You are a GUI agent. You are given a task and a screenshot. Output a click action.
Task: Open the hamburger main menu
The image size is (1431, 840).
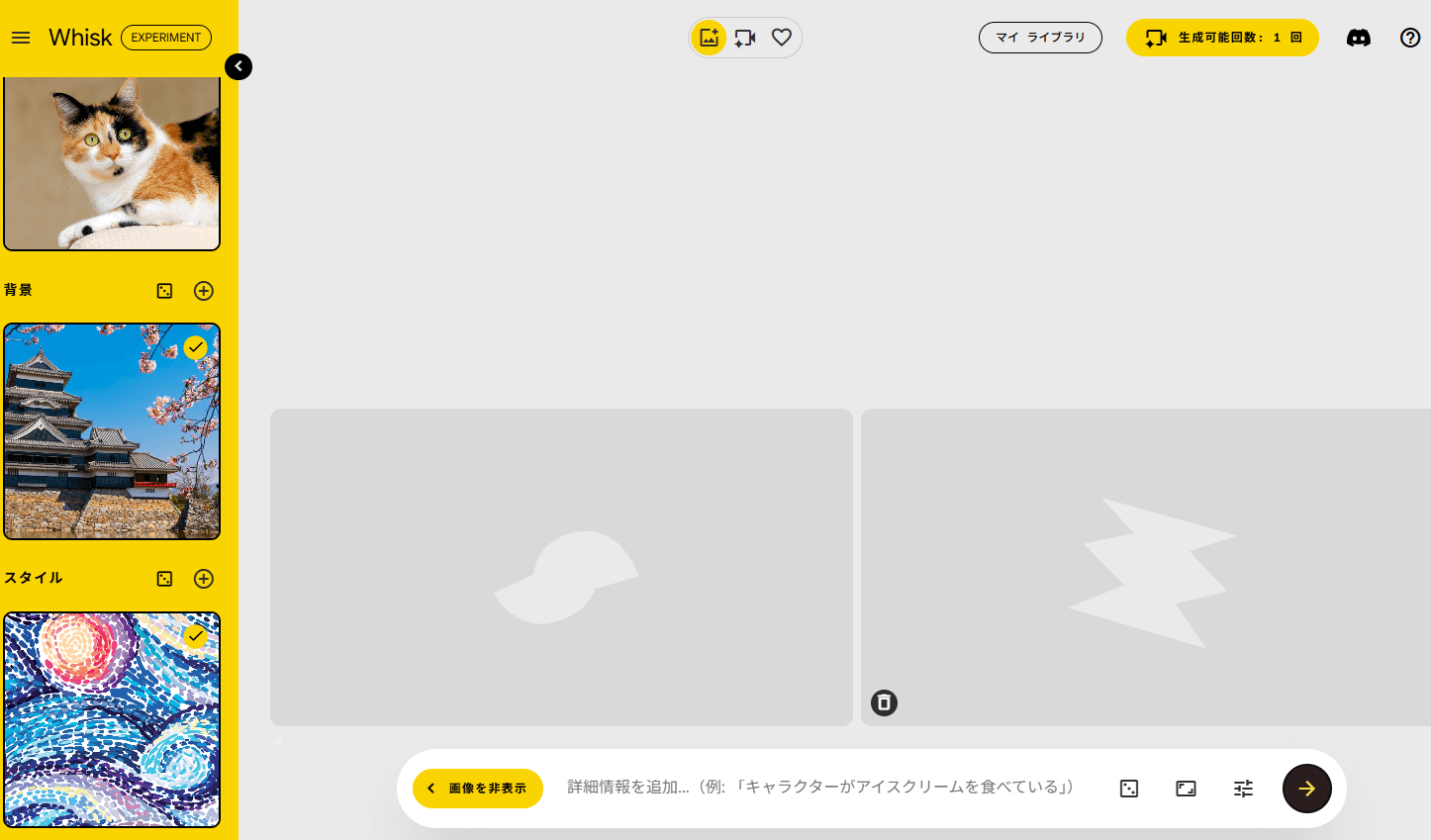coord(21,38)
